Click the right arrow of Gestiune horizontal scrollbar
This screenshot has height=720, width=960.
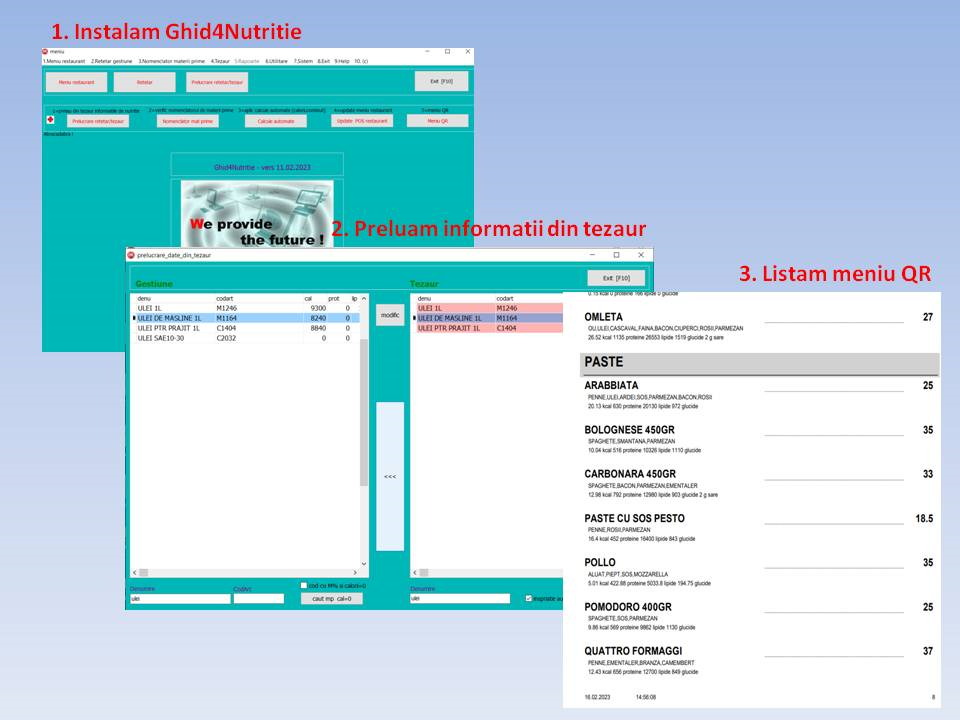(x=356, y=572)
